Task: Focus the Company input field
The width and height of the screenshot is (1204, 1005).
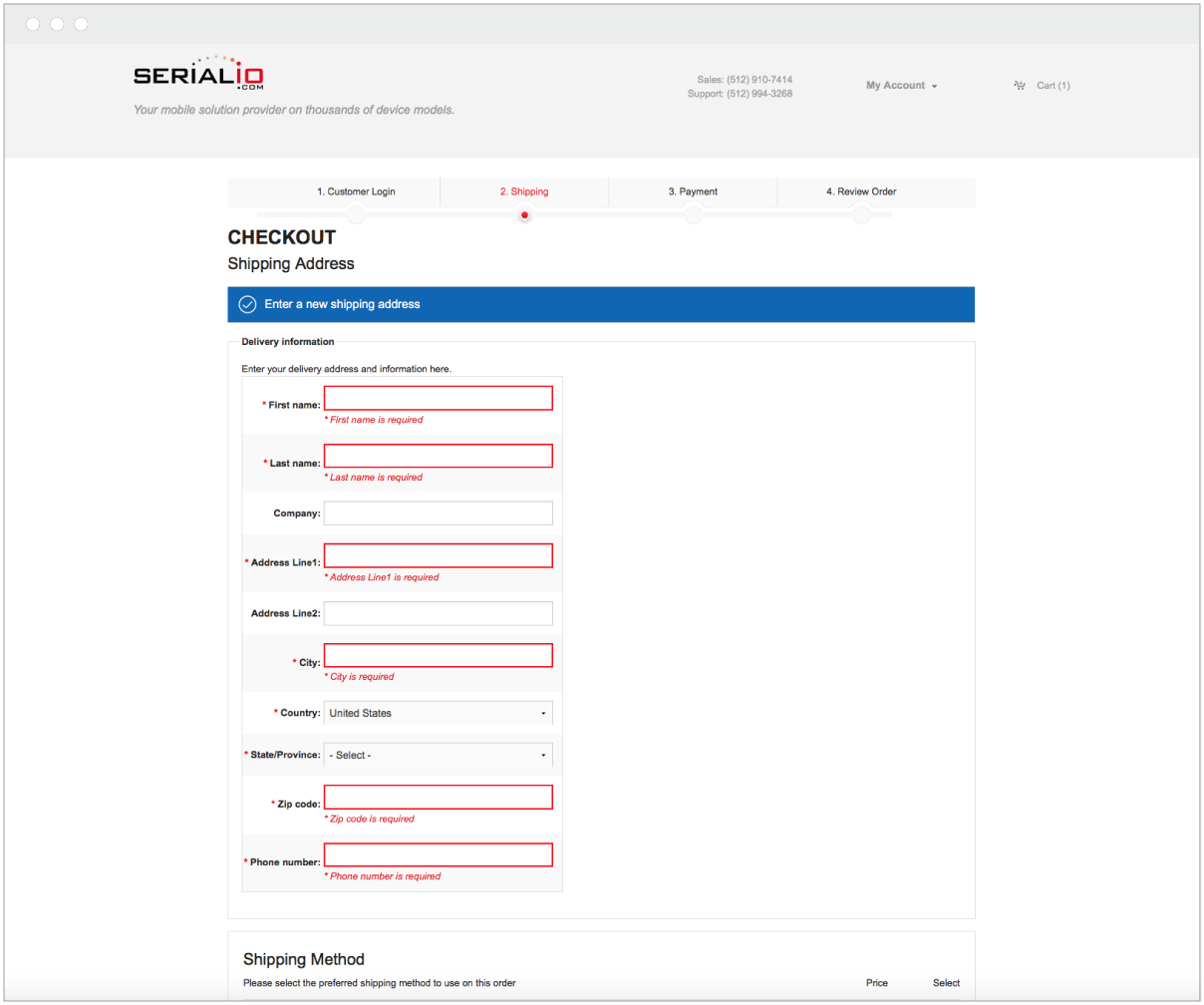Action: (x=438, y=513)
